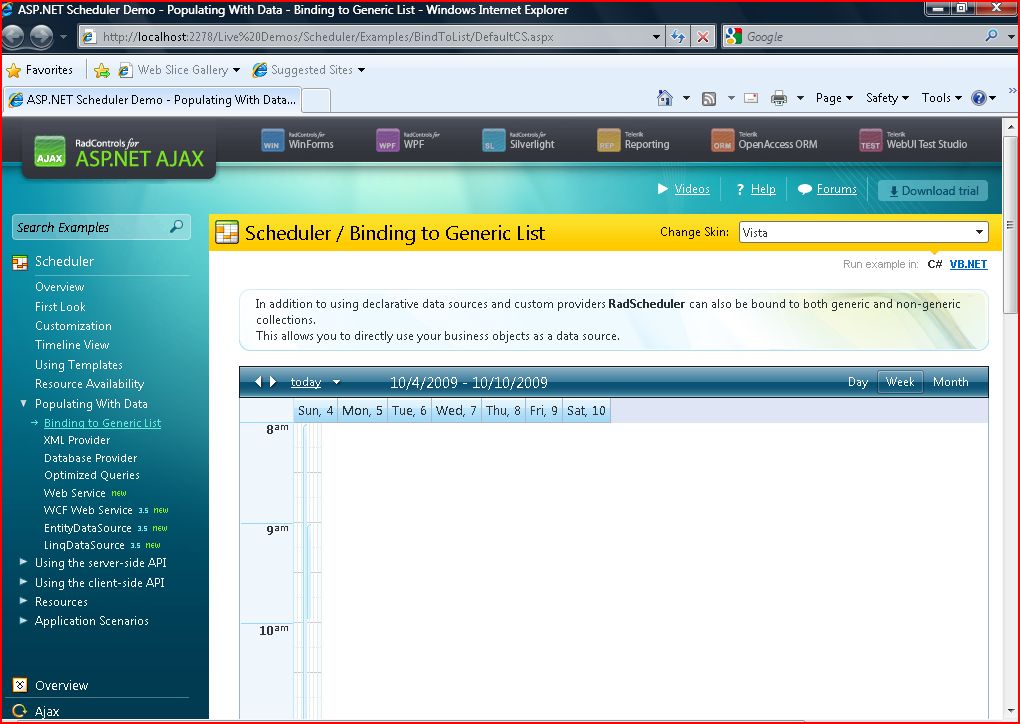The image size is (1020, 724).
Task: Open RadControls for WPF
Action: (408, 140)
